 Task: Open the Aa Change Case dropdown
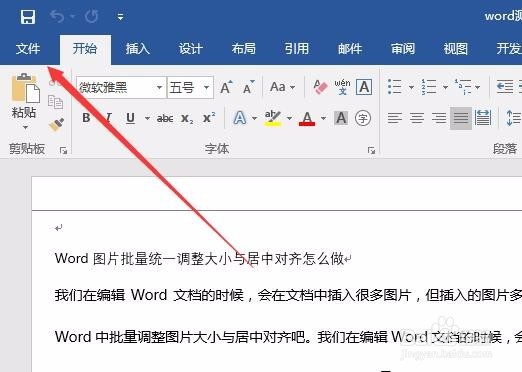point(282,87)
